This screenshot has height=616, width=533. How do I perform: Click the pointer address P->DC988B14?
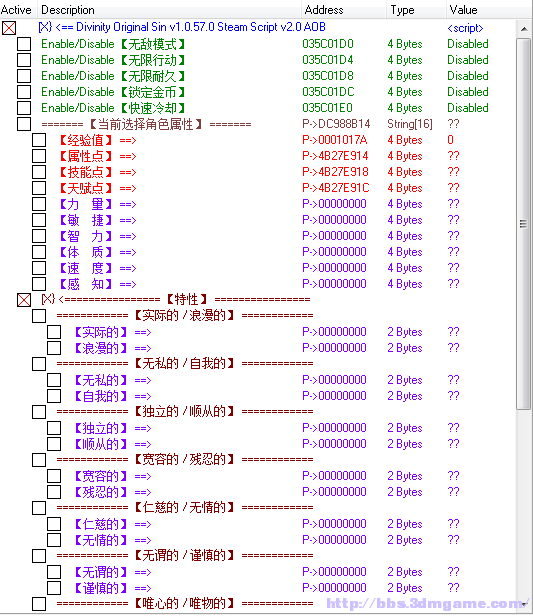[x=336, y=124]
